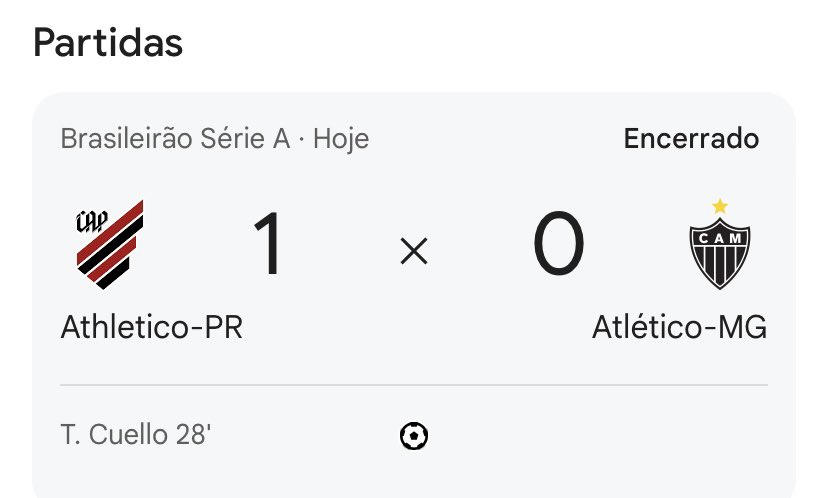Open the Partidas section heading
The image size is (828, 498).
click(x=108, y=43)
